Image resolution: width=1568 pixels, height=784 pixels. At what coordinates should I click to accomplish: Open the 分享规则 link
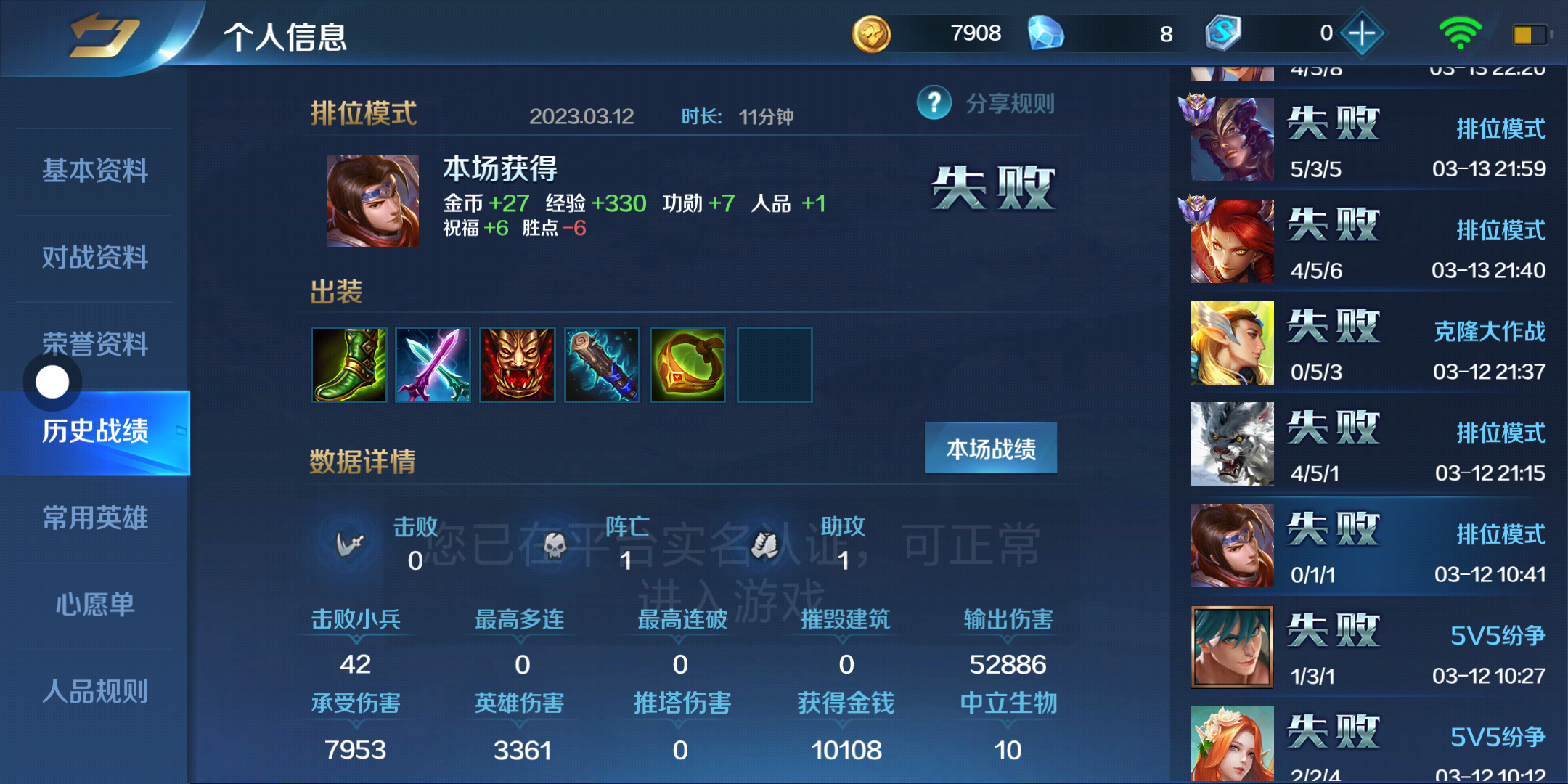tap(1010, 104)
